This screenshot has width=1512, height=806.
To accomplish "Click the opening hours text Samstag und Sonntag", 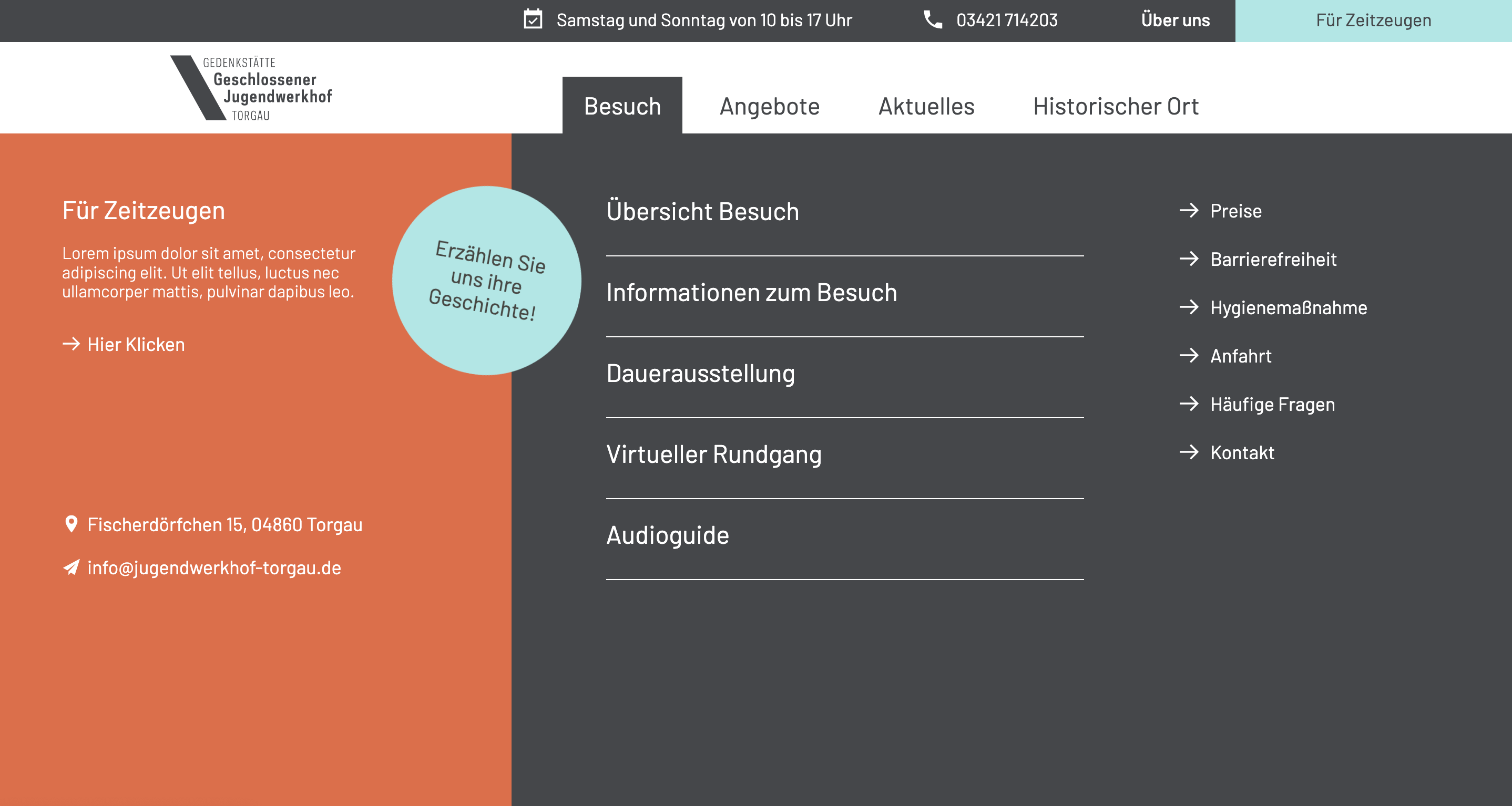I will coord(704,20).
